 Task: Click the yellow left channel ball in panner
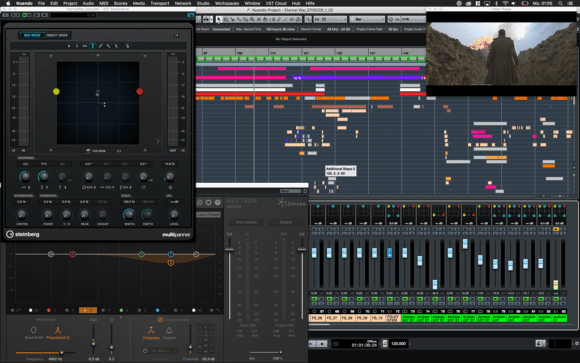point(56,91)
